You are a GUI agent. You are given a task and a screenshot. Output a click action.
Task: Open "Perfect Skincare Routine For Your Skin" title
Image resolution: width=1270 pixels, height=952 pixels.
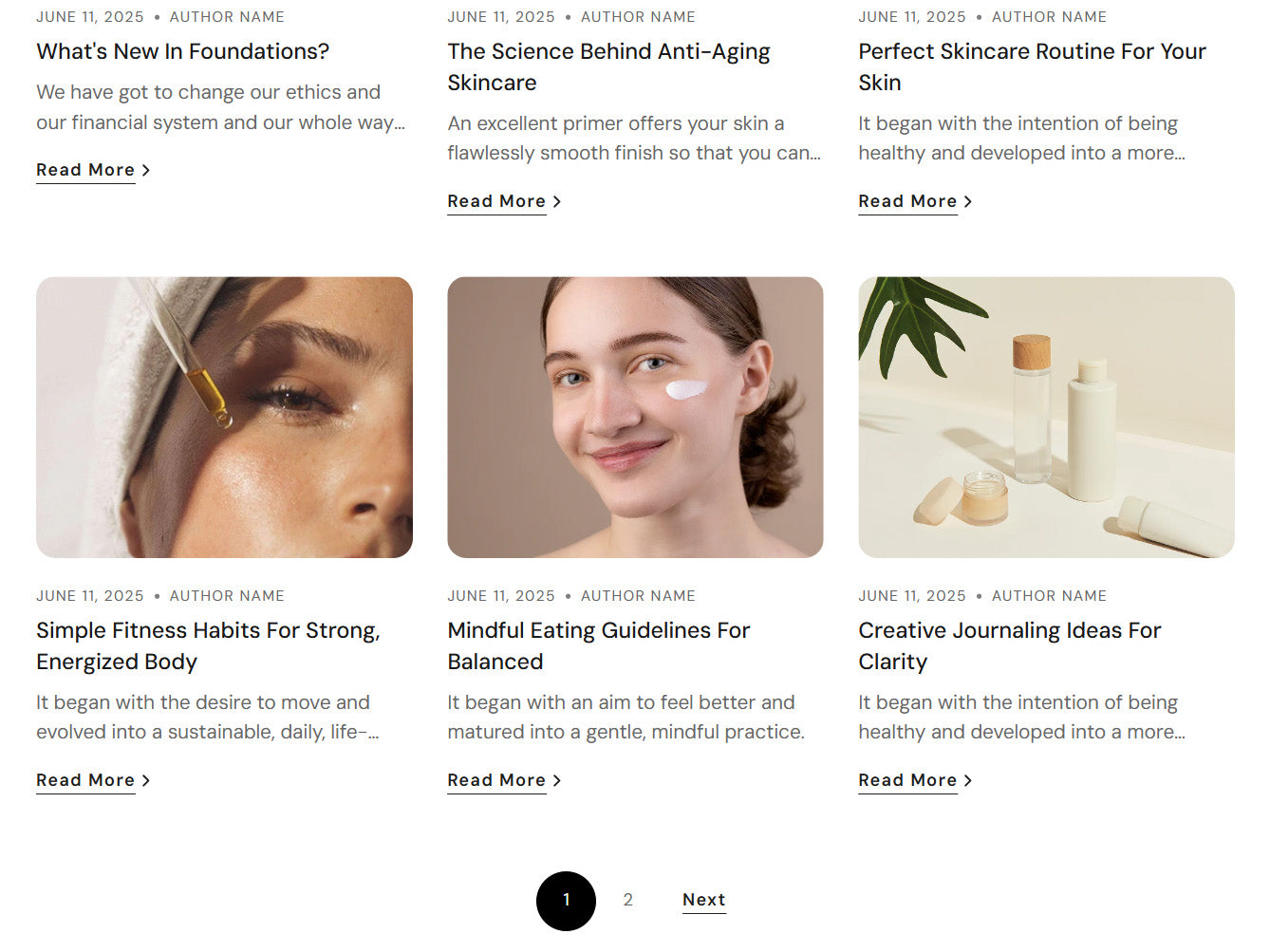coord(1032,66)
